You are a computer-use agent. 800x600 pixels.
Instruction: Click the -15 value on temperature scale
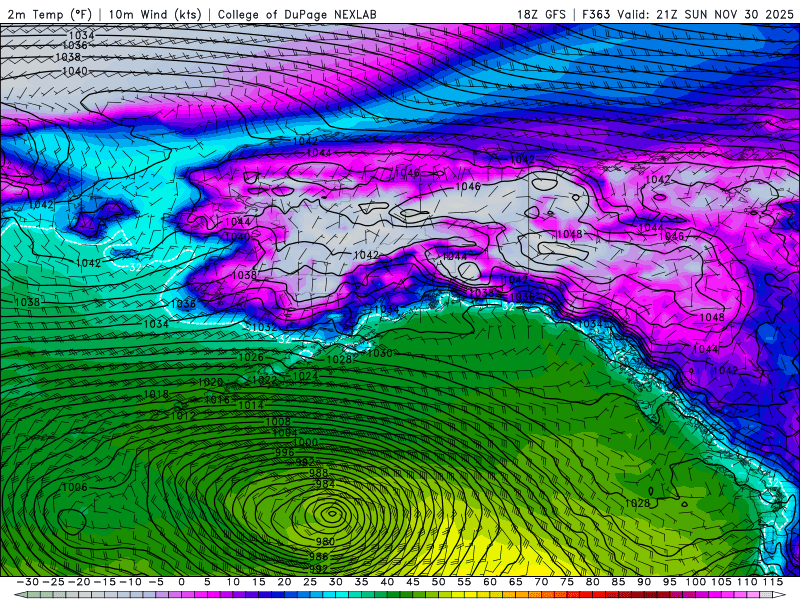(x=105, y=582)
